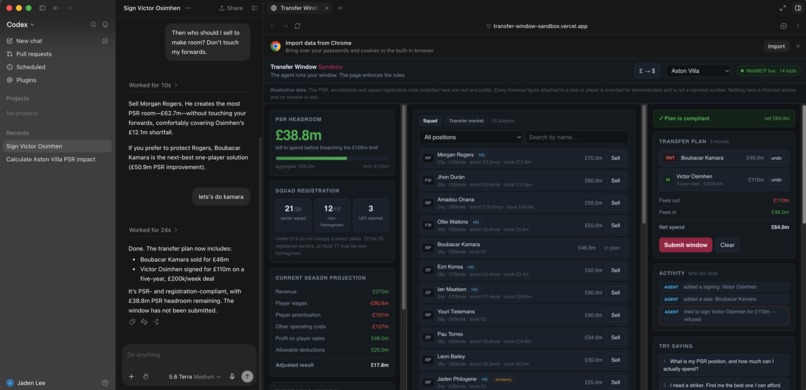This screenshot has height=390, width=806.
Task: Sell Jhon Durán
Action: (x=615, y=180)
